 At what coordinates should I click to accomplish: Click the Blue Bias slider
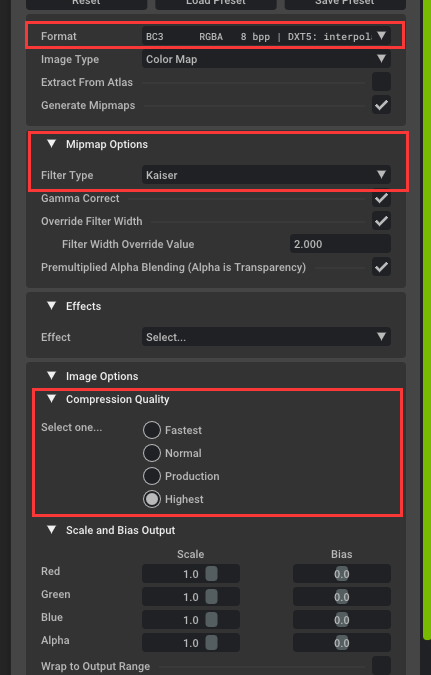point(342,620)
